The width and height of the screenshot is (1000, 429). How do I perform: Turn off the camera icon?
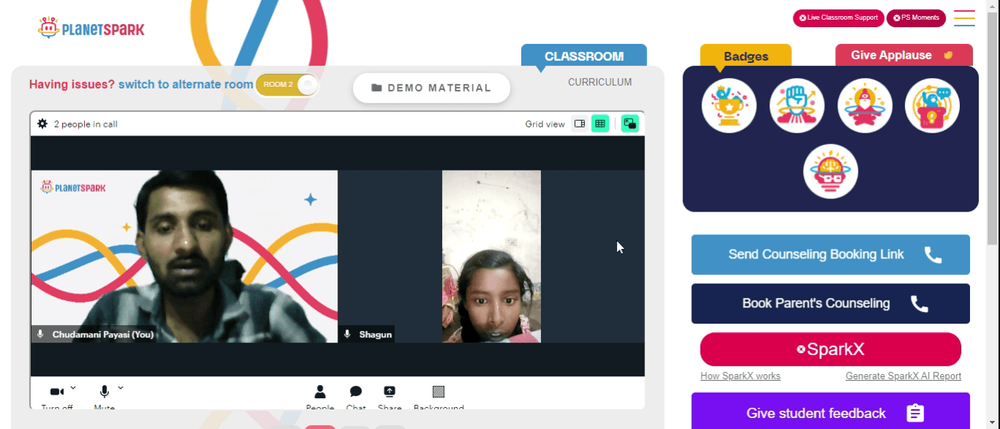(57, 391)
